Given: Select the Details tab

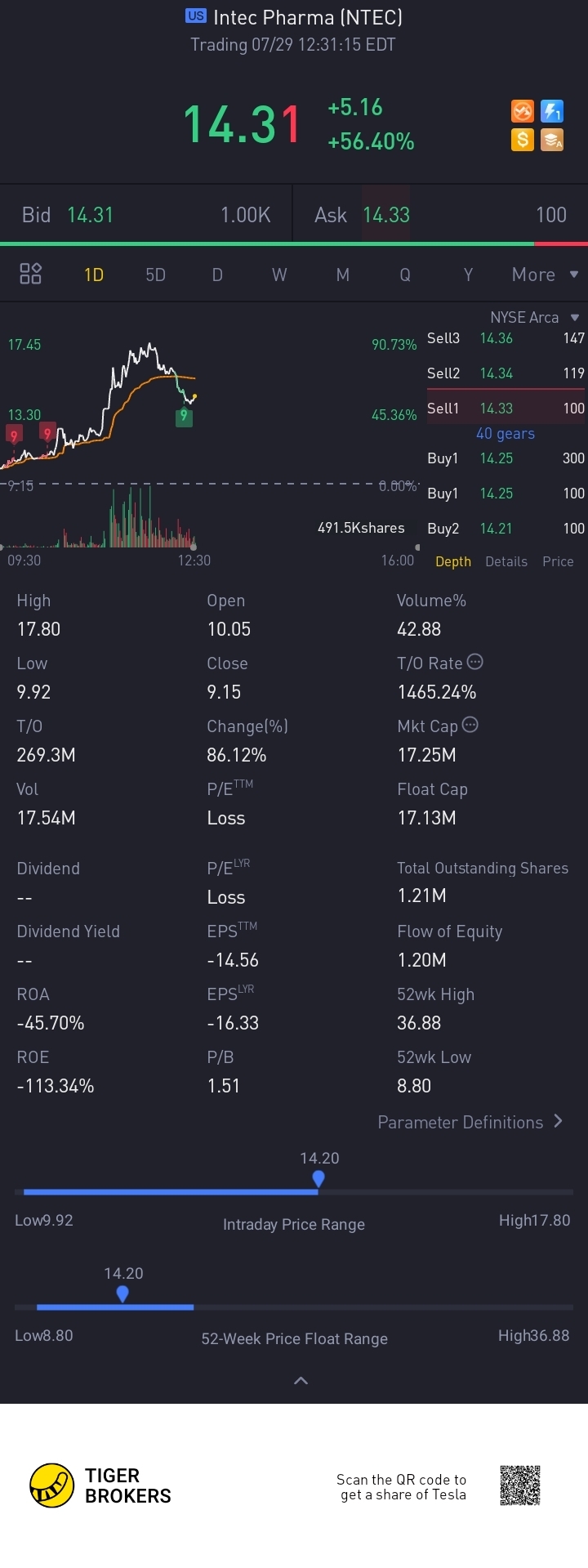Looking at the screenshot, I should (x=506, y=561).
